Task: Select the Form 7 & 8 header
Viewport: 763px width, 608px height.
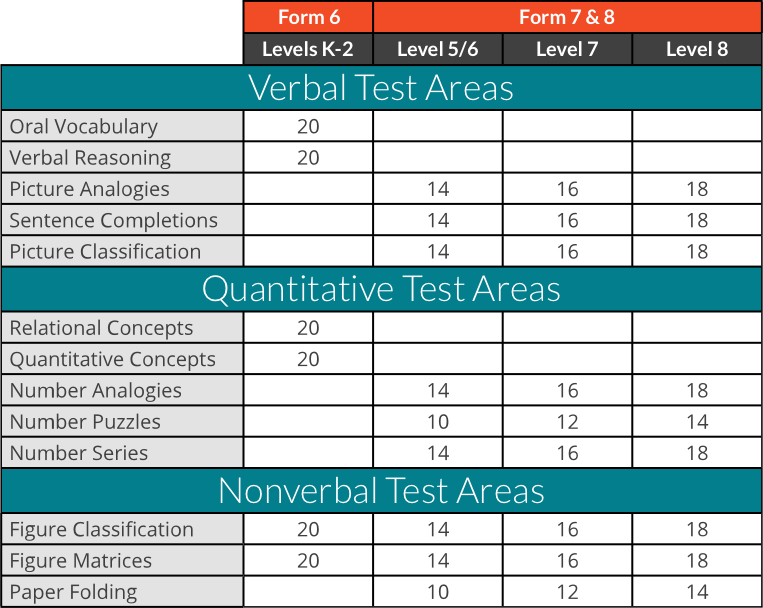Action: pyautogui.click(x=566, y=17)
